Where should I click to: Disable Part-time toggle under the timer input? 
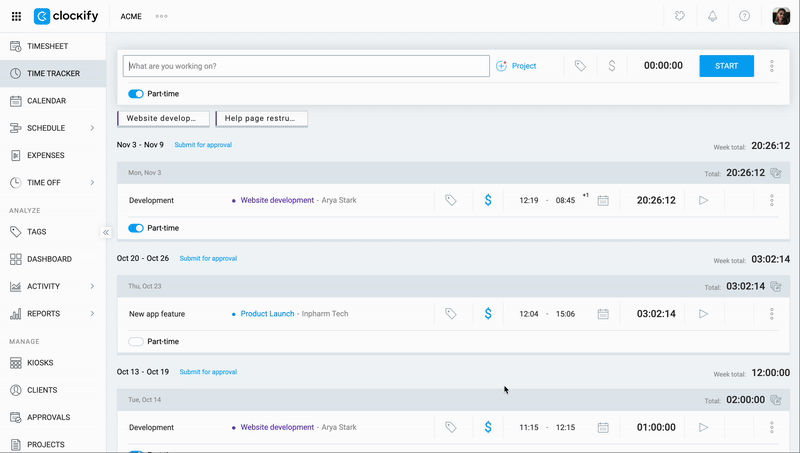coord(136,94)
